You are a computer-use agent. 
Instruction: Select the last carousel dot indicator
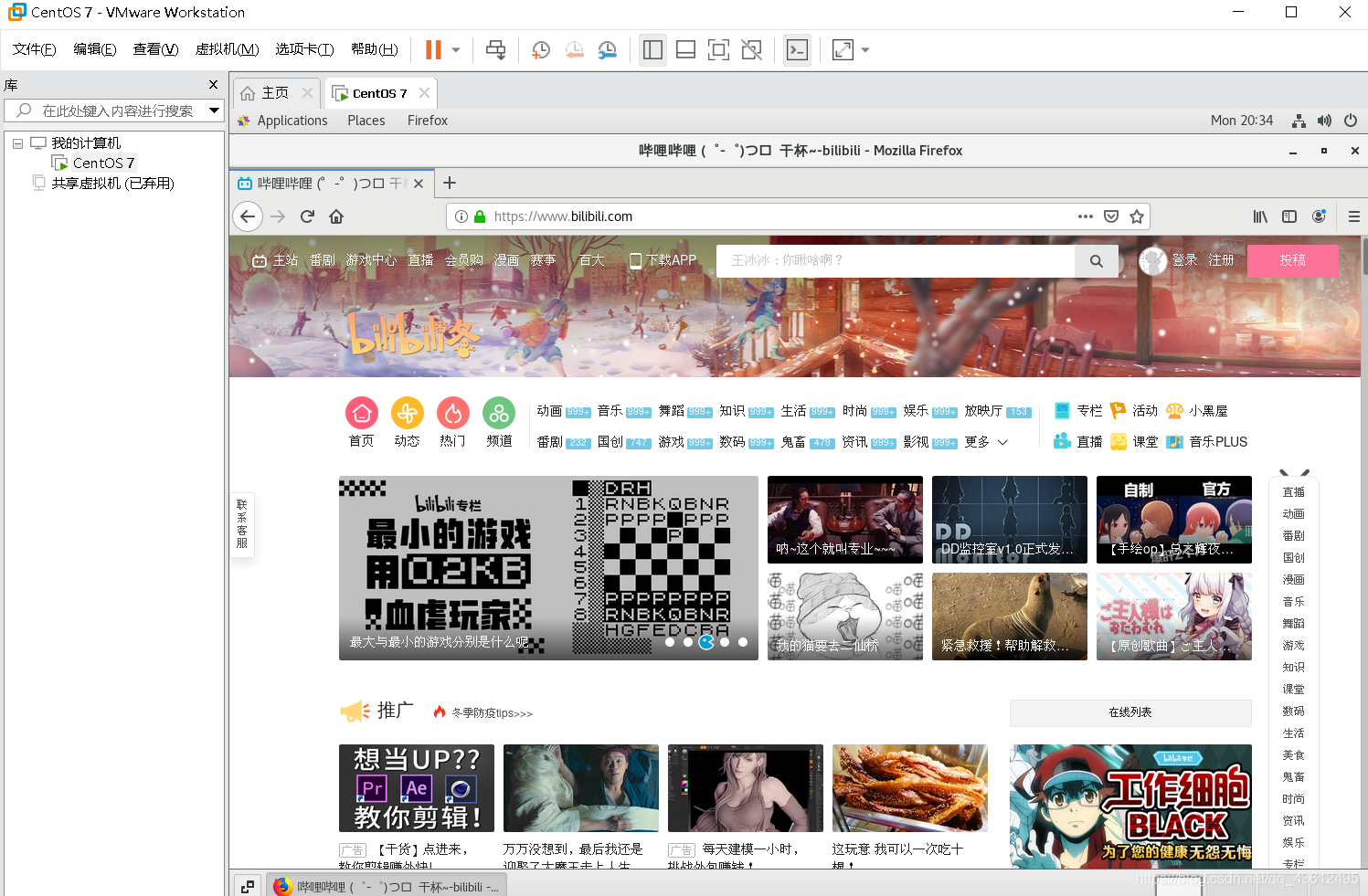(743, 642)
